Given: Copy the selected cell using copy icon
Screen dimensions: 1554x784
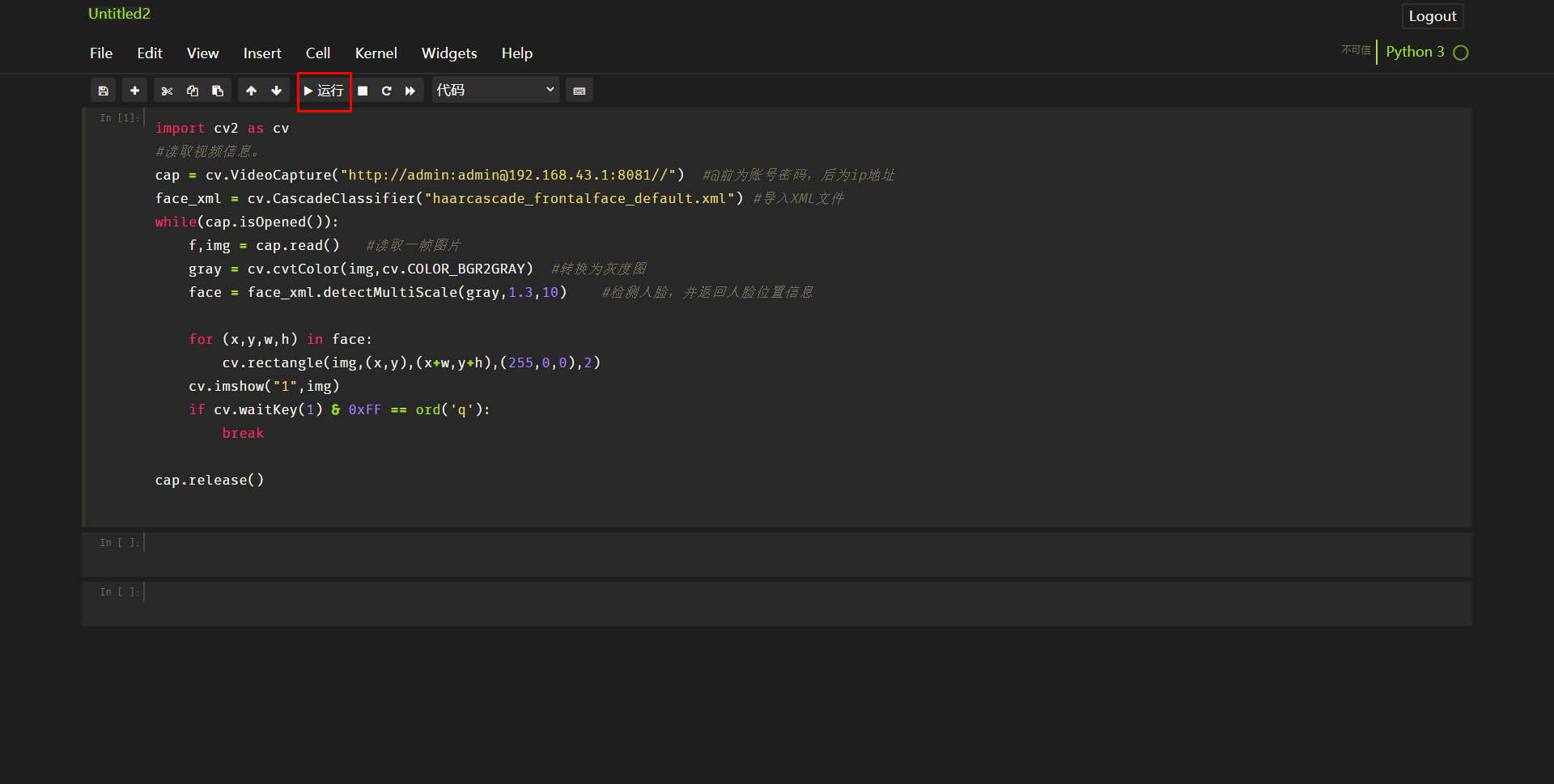Looking at the screenshot, I should tap(193, 91).
